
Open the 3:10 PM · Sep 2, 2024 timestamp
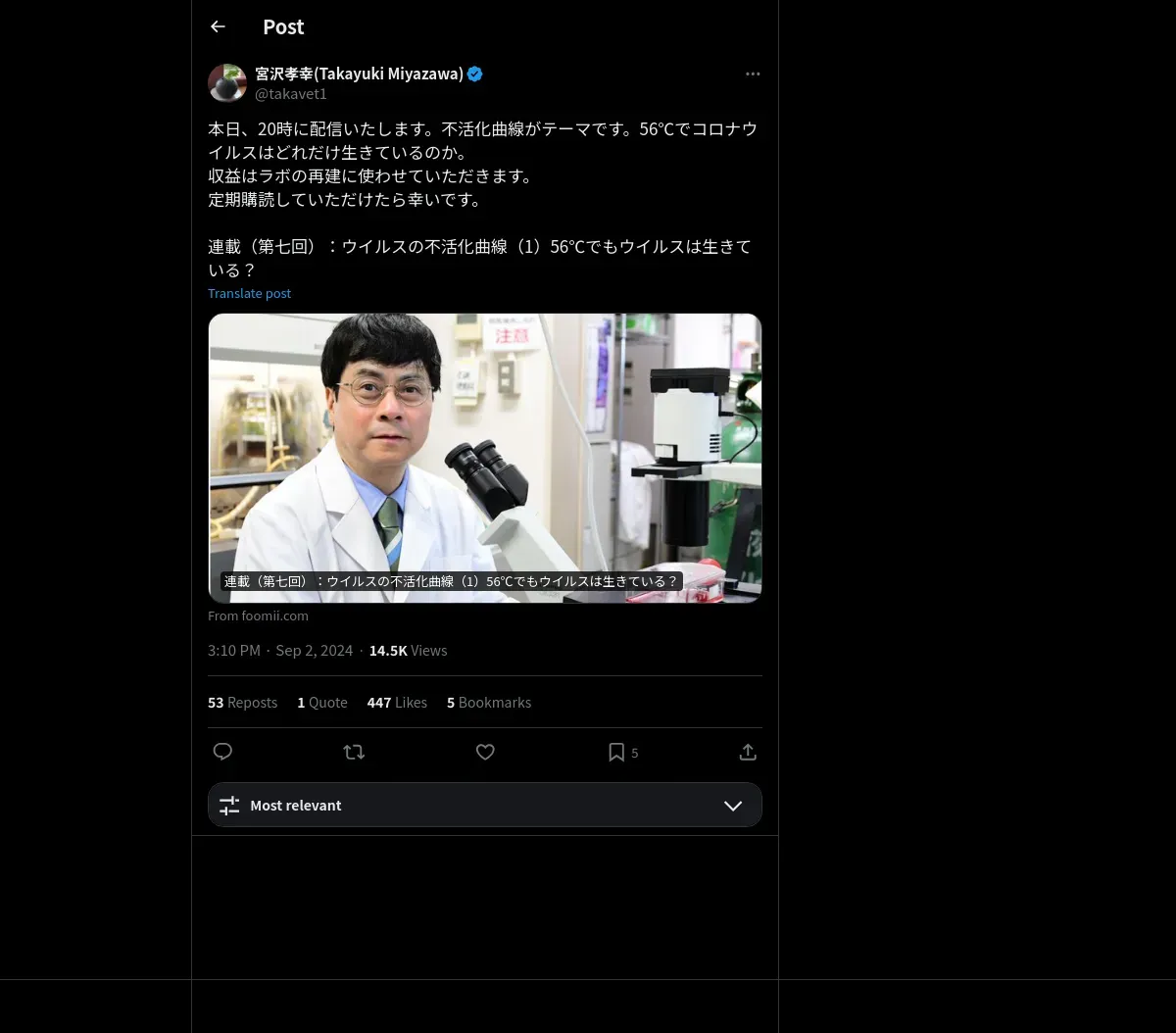pos(280,651)
